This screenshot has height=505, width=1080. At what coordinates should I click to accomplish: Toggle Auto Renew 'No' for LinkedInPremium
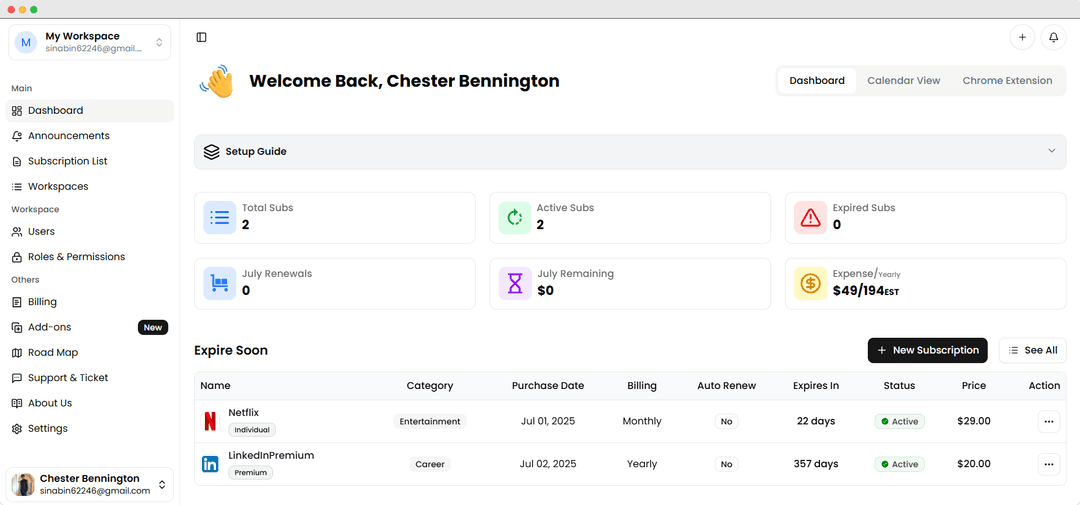(x=726, y=464)
